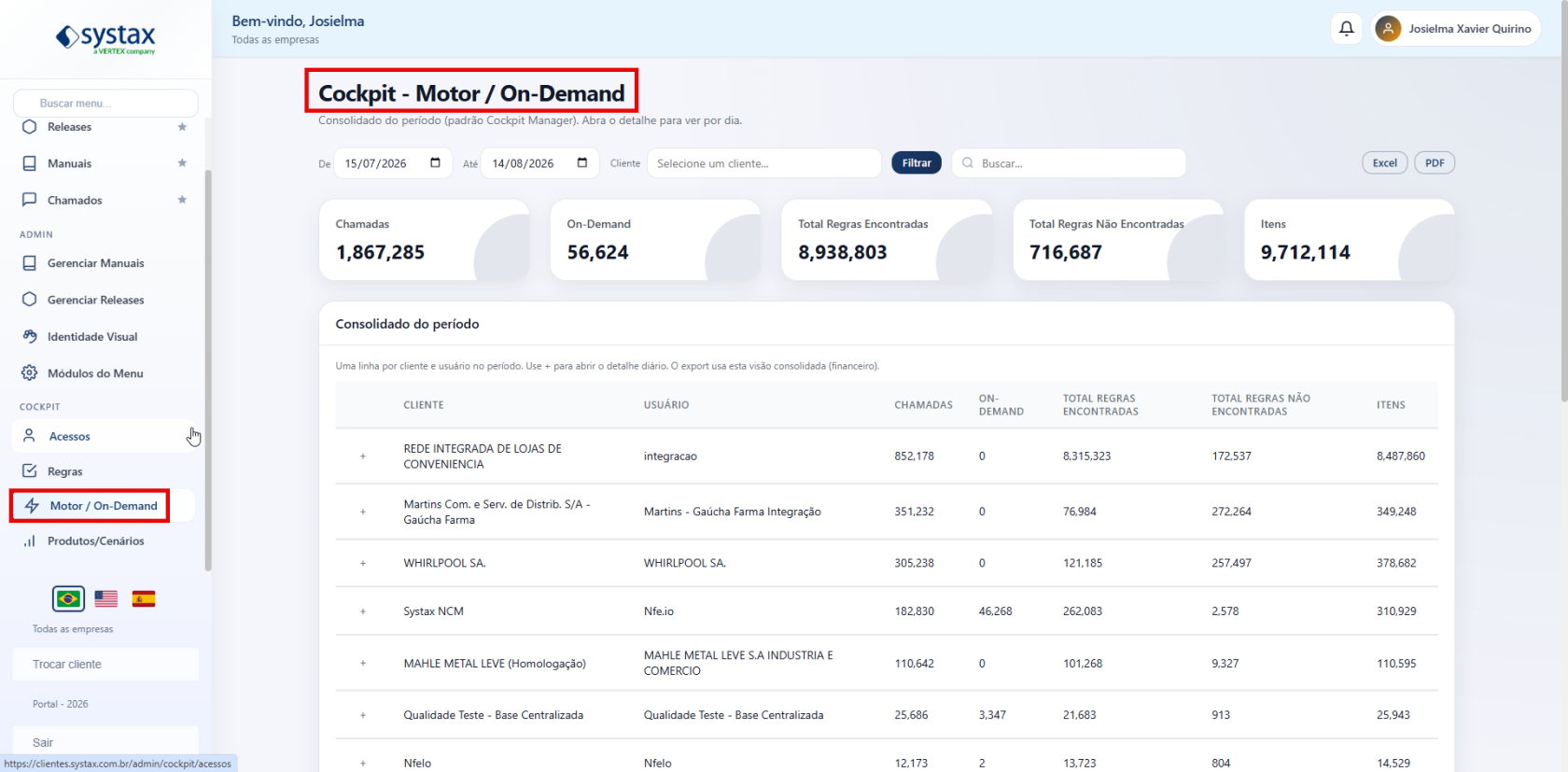This screenshot has width=1568, height=772.
Task: Click the On-Demand summary card
Action: [x=655, y=240]
